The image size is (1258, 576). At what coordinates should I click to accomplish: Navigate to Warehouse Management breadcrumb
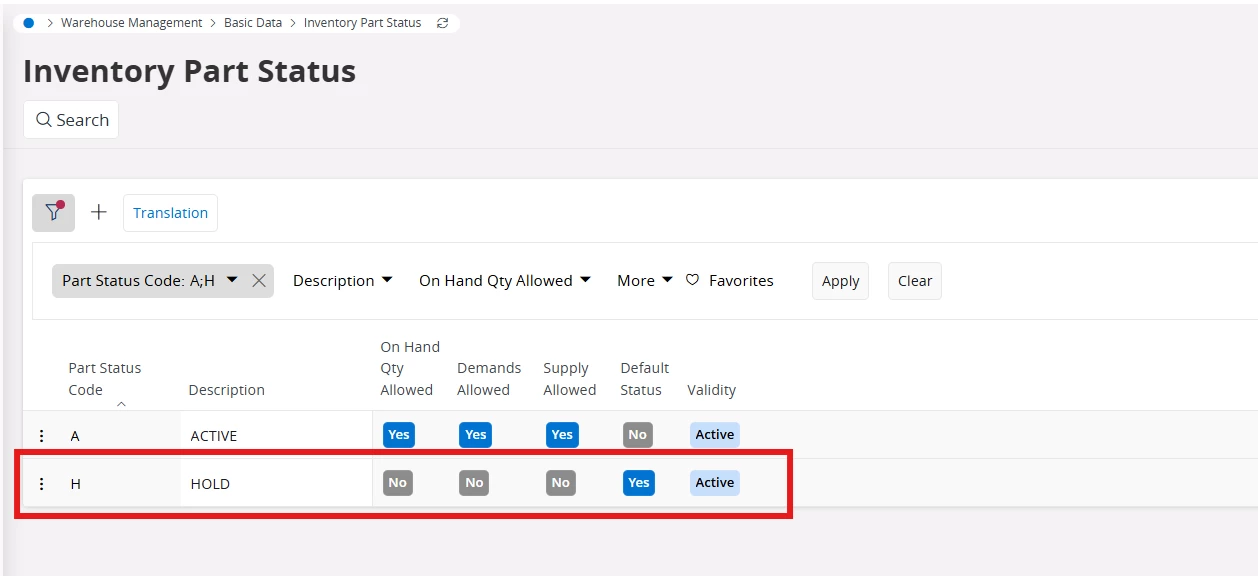point(132,22)
